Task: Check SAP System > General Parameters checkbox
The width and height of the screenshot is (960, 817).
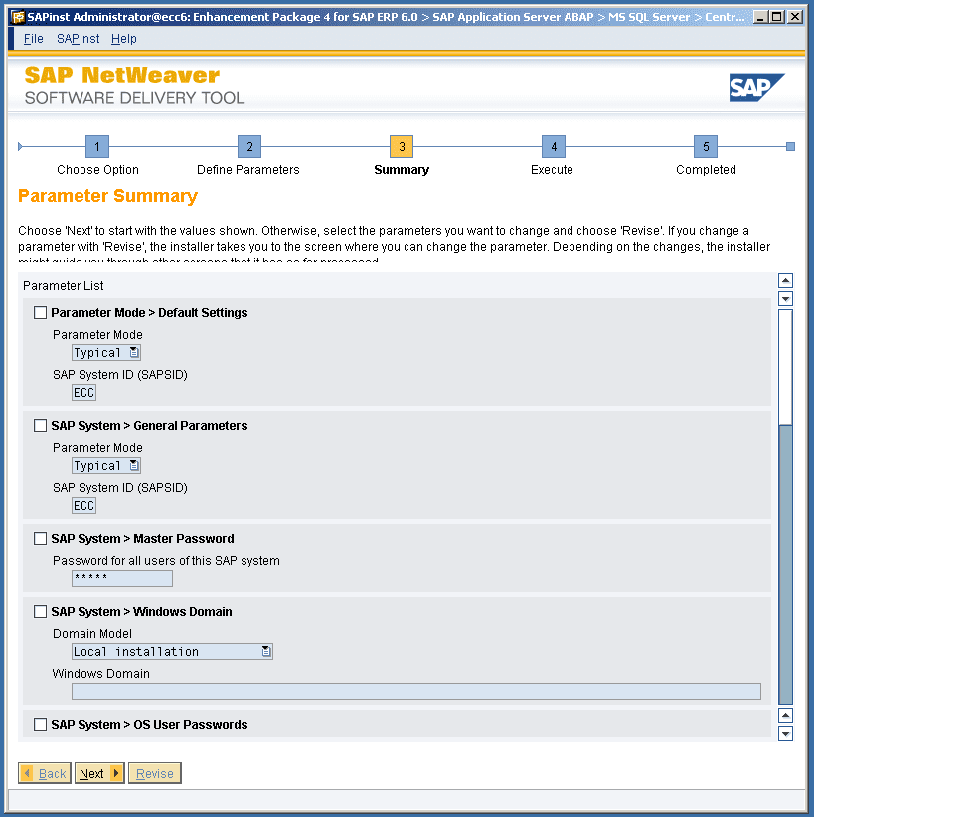Action: [x=40, y=426]
